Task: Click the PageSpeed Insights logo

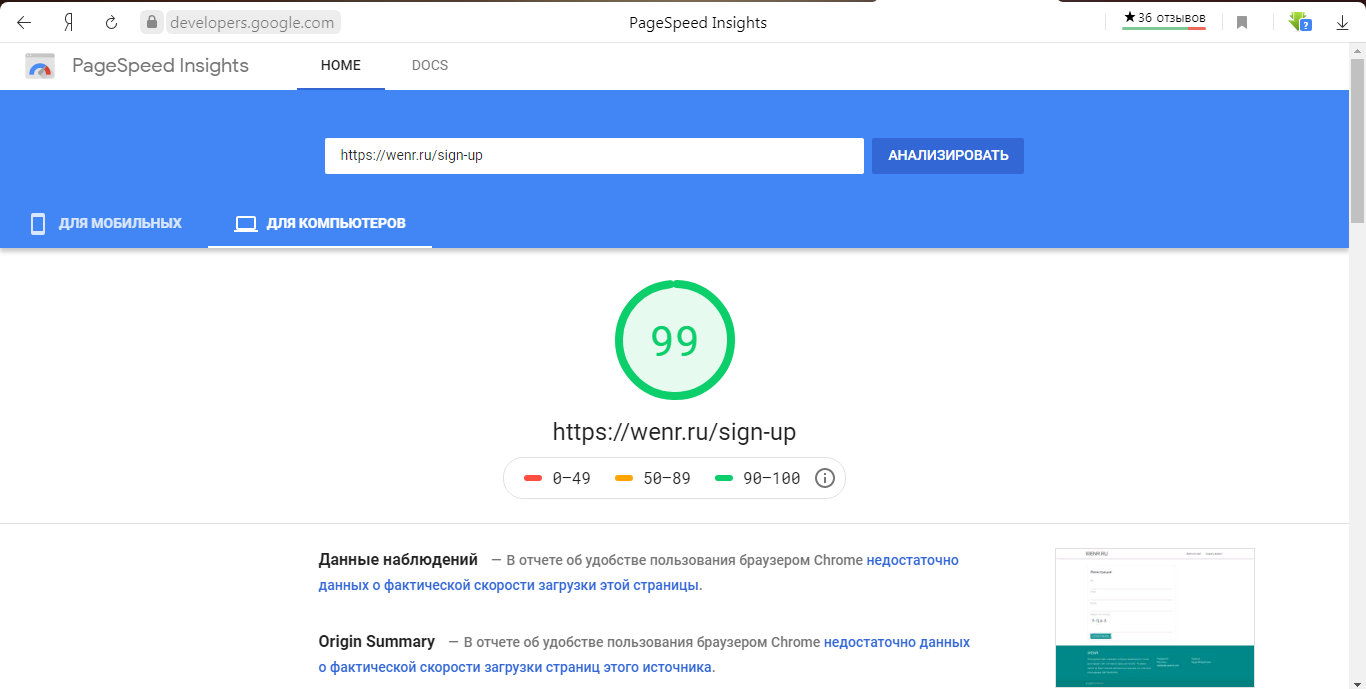Action: pos(41,66)
